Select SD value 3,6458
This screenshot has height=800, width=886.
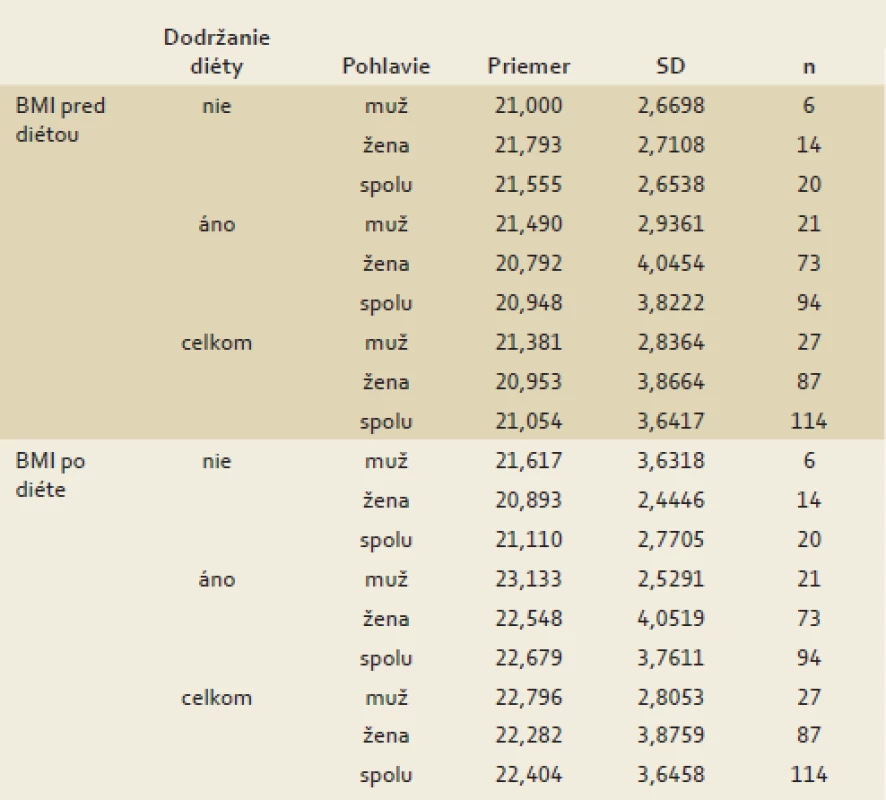pos(671,775)
